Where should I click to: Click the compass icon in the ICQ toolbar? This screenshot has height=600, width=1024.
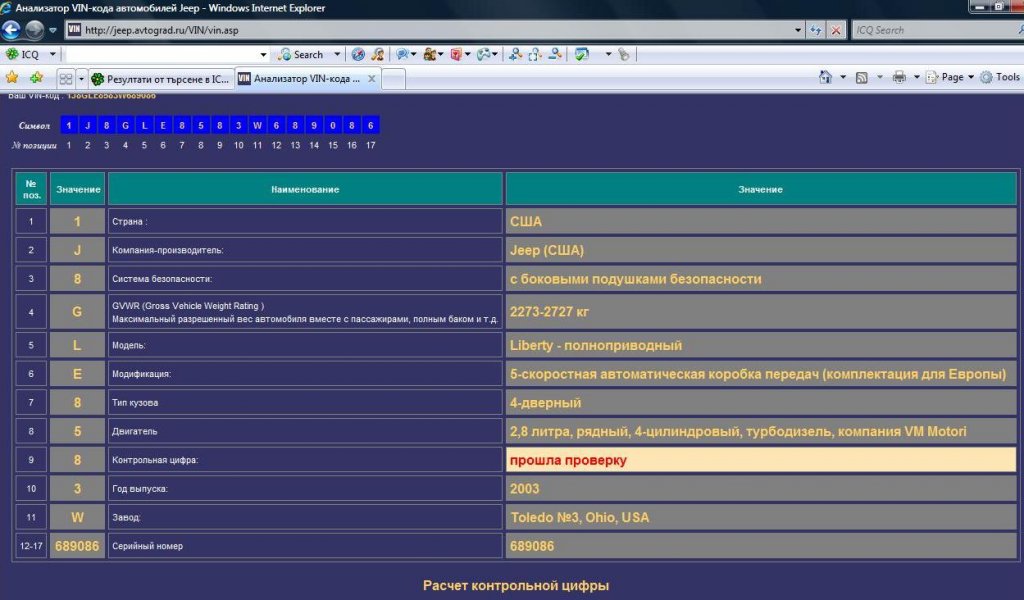click(358, 54)
